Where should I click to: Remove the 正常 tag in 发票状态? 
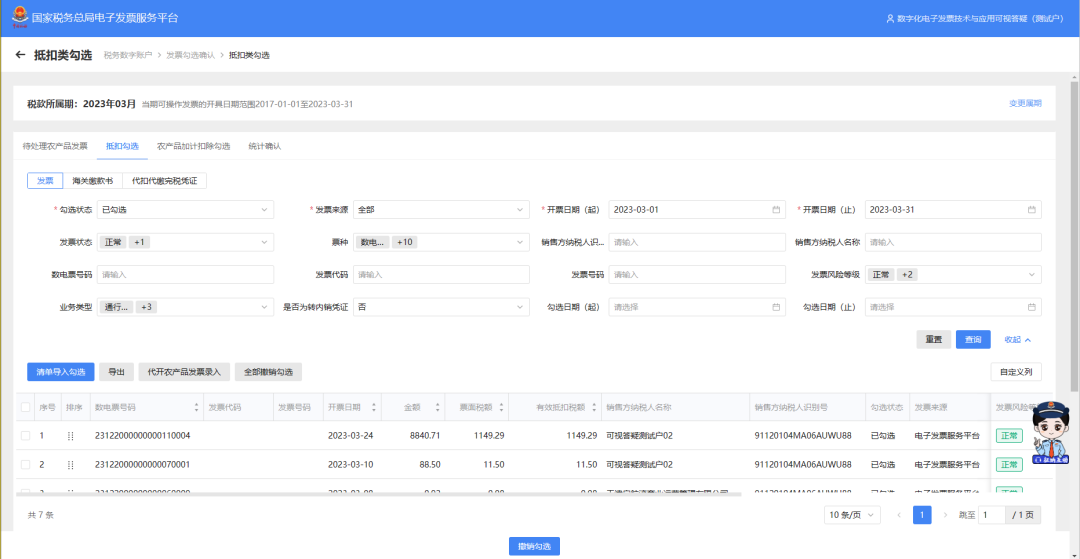click(114, 242)
